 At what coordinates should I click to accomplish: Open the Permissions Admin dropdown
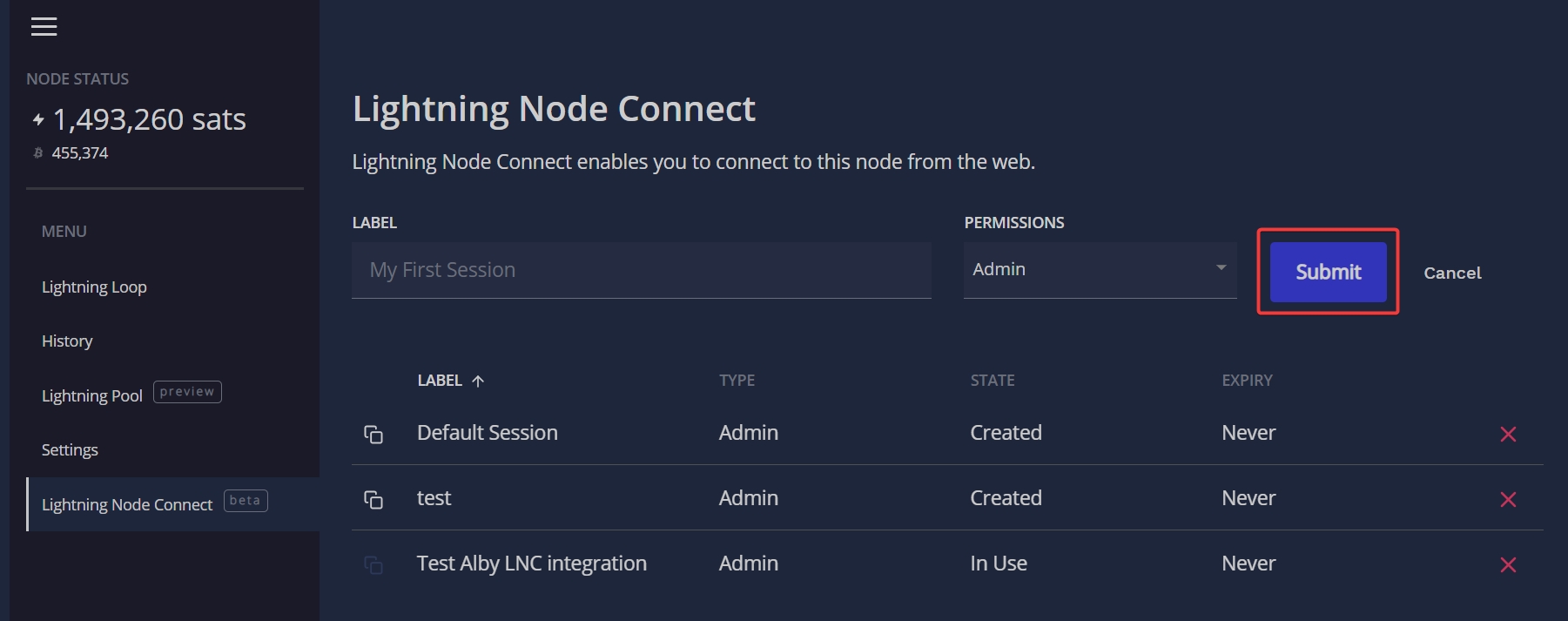(1099, 270)
